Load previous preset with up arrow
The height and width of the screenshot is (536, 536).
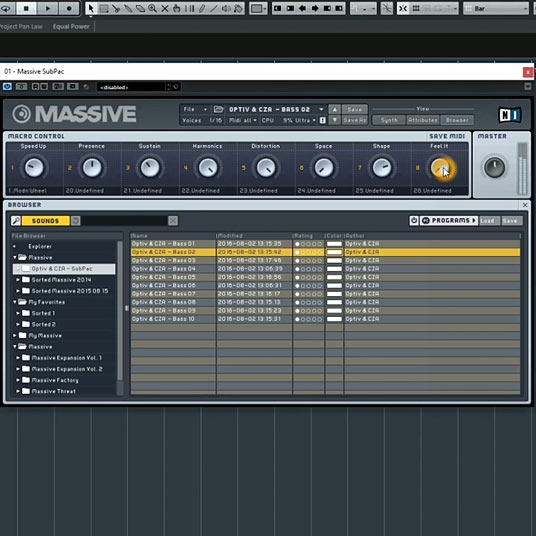[334, 109]
